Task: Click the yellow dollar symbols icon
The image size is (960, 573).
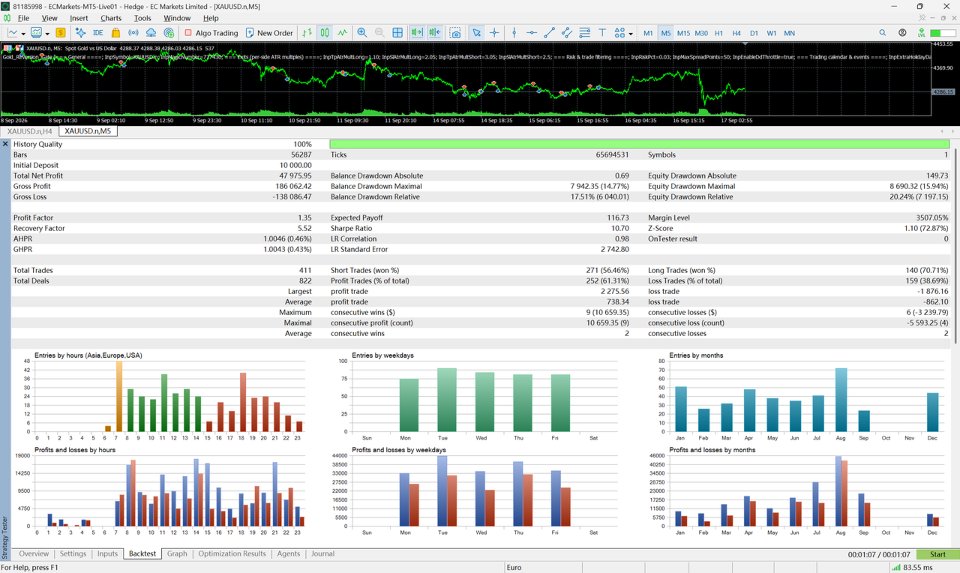Action: click(61, 32)
